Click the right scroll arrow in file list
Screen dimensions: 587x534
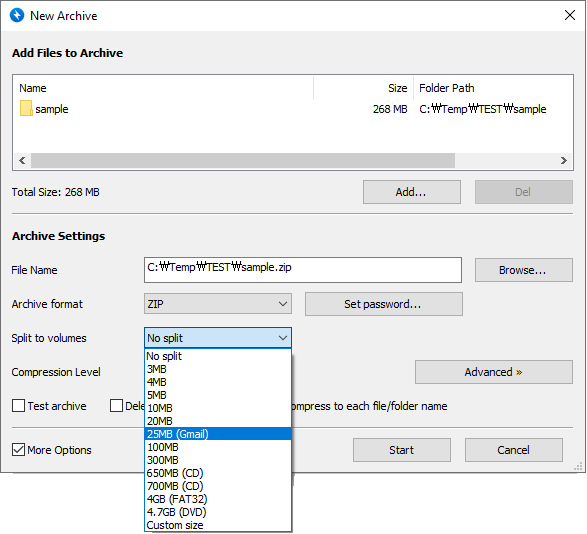563,160
